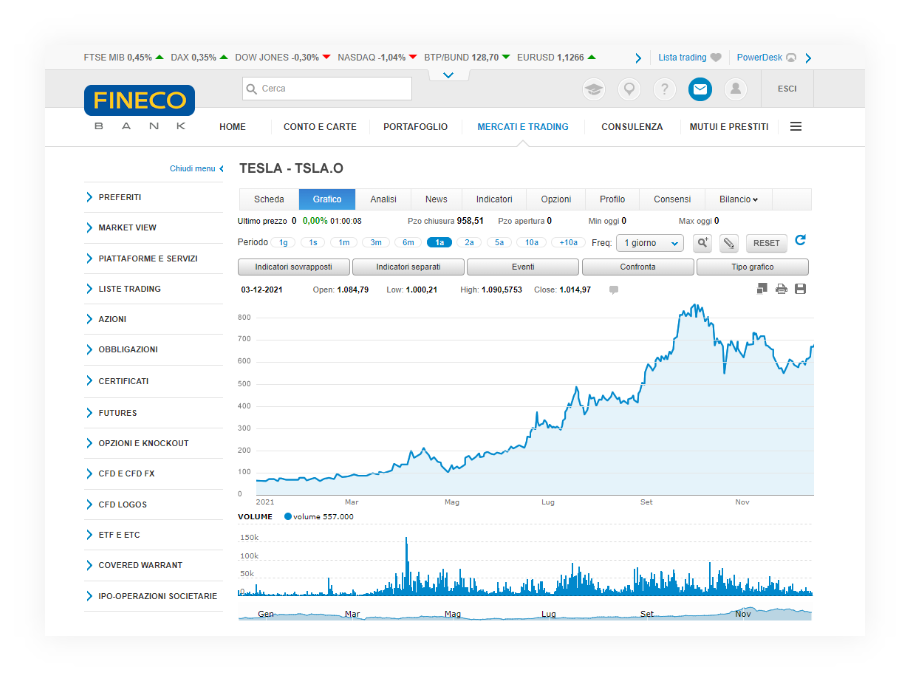Open the Lista trading link
The width and height of the screenshot is (910, 681).
[682, 57]
